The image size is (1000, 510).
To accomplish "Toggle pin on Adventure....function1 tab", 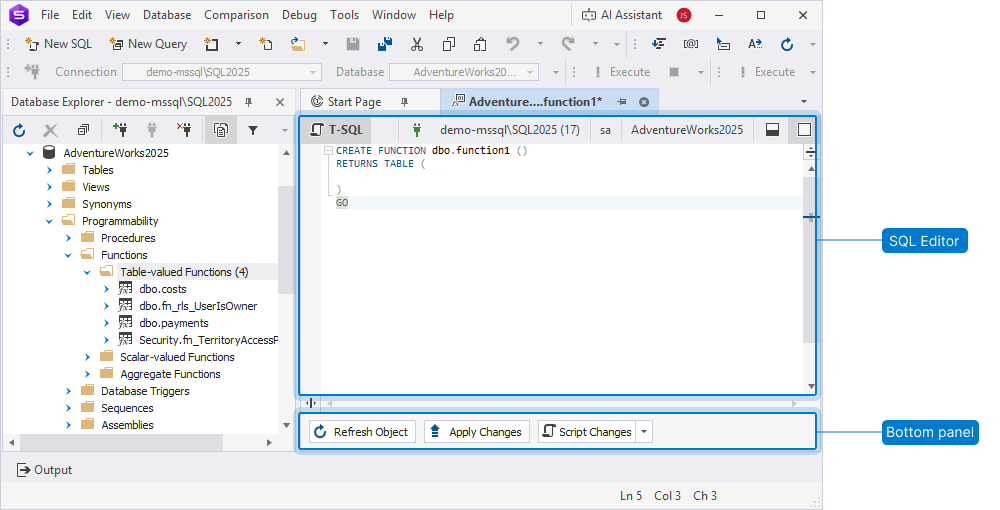I will (622, 102).
